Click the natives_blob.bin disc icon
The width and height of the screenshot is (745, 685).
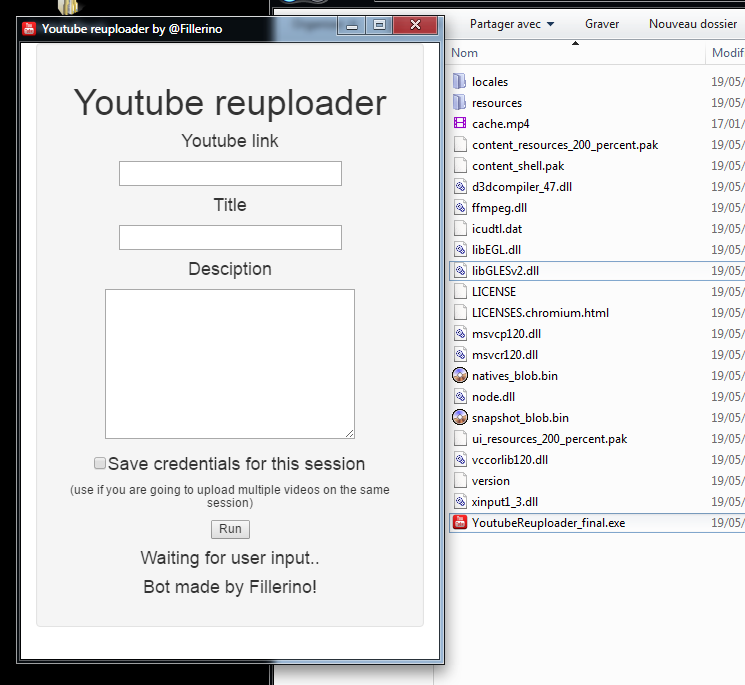(459, 375)
